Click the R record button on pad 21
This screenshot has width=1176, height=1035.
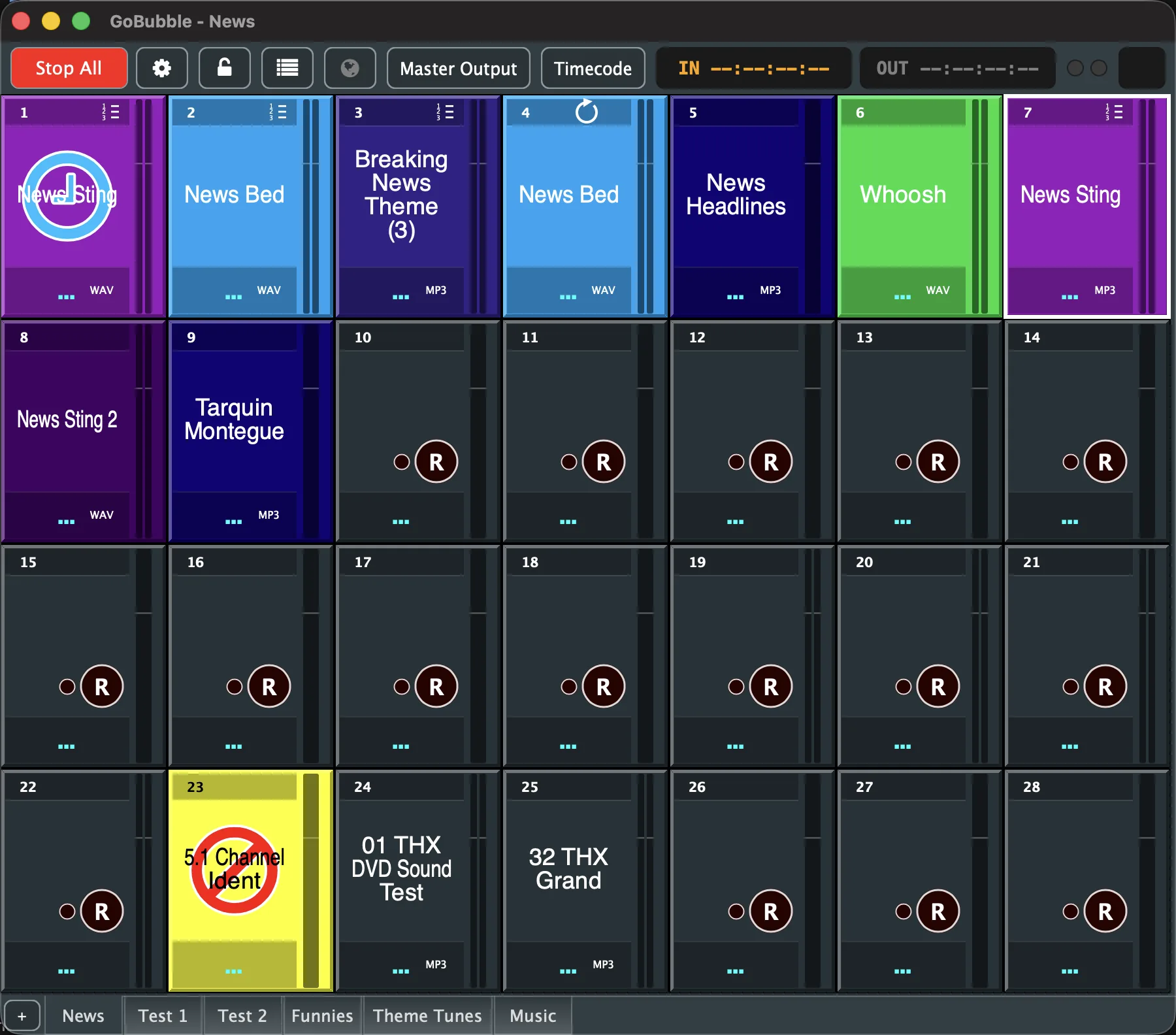(x=1105, y=686)
